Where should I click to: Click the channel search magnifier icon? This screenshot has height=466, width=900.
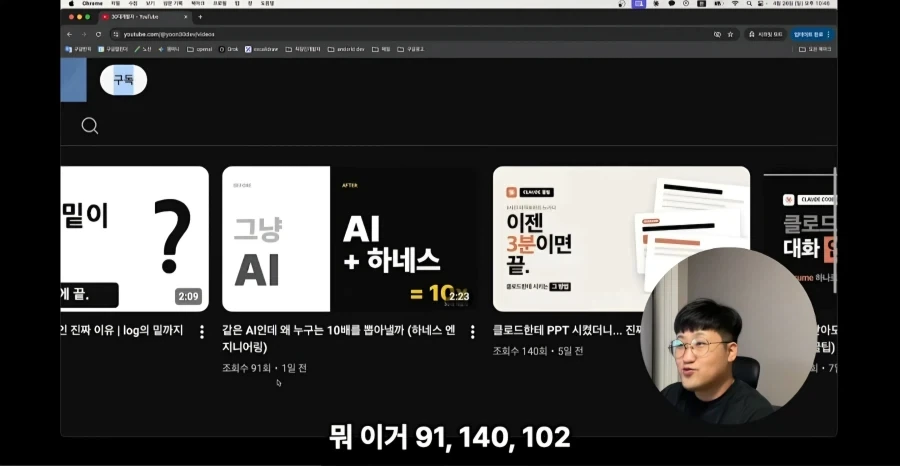[x=90, y=126]
